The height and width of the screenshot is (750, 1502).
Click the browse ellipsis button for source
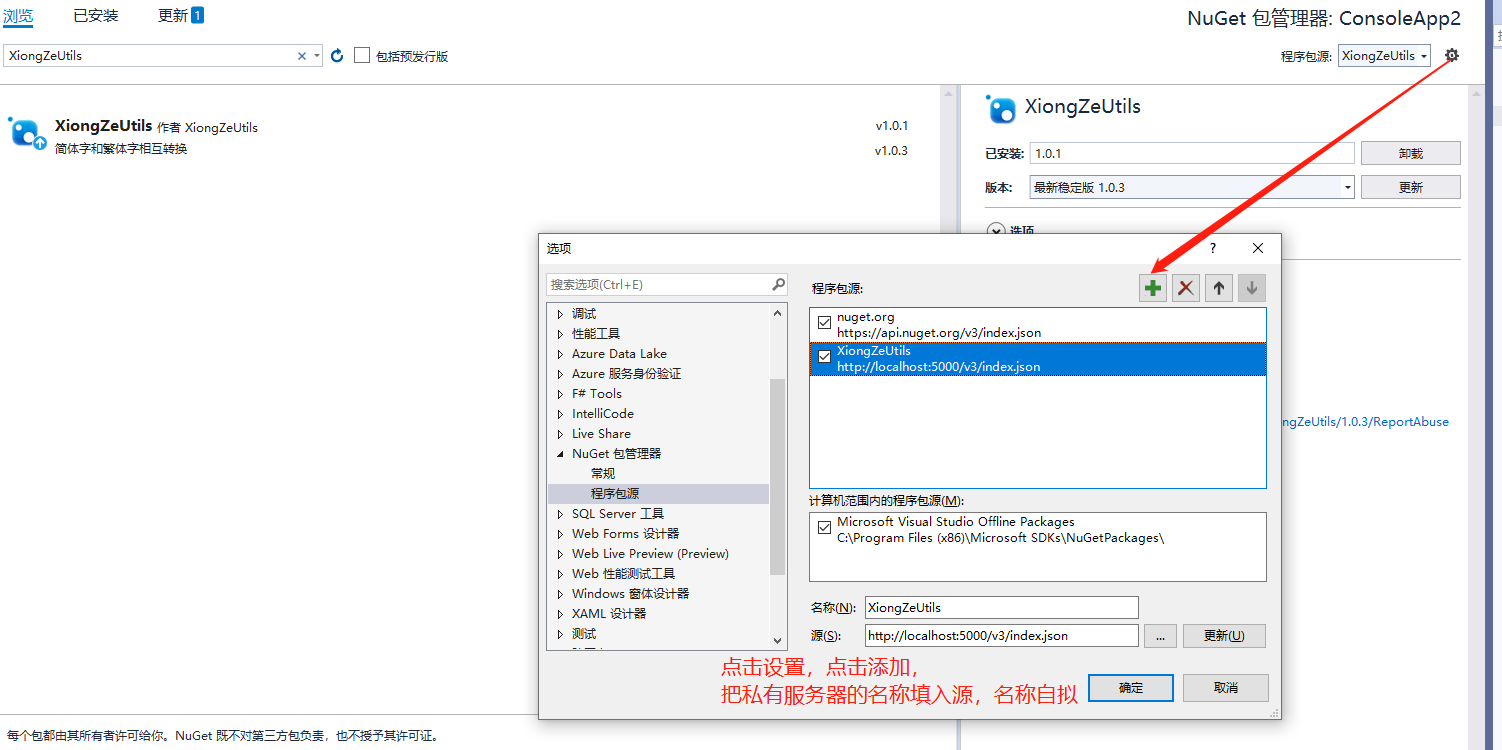[1160, 636]
